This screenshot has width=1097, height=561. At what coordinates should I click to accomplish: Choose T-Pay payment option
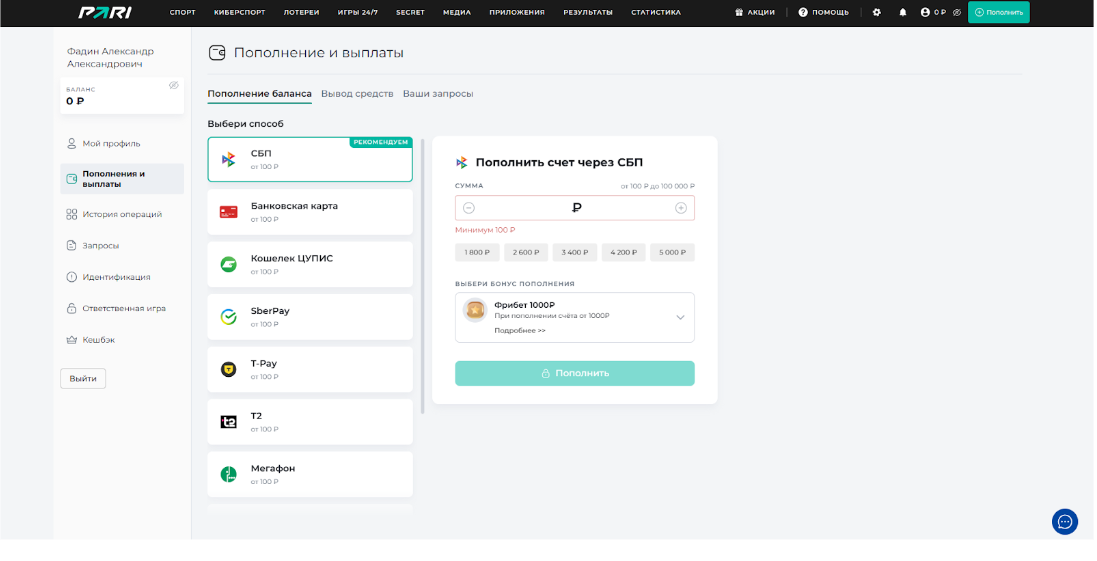tap(310, 369)
